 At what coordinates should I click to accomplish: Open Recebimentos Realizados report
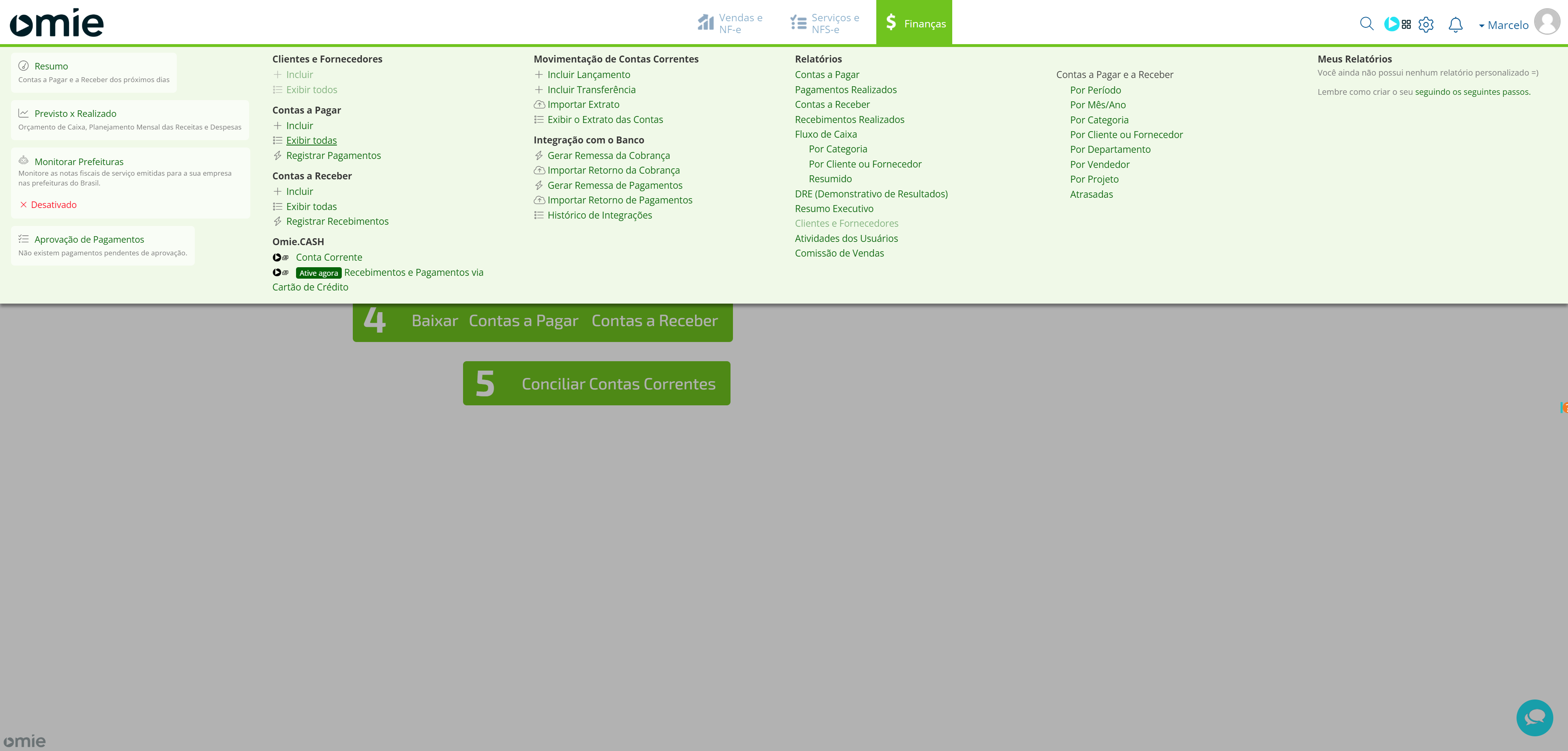click(x=849, y=119)
